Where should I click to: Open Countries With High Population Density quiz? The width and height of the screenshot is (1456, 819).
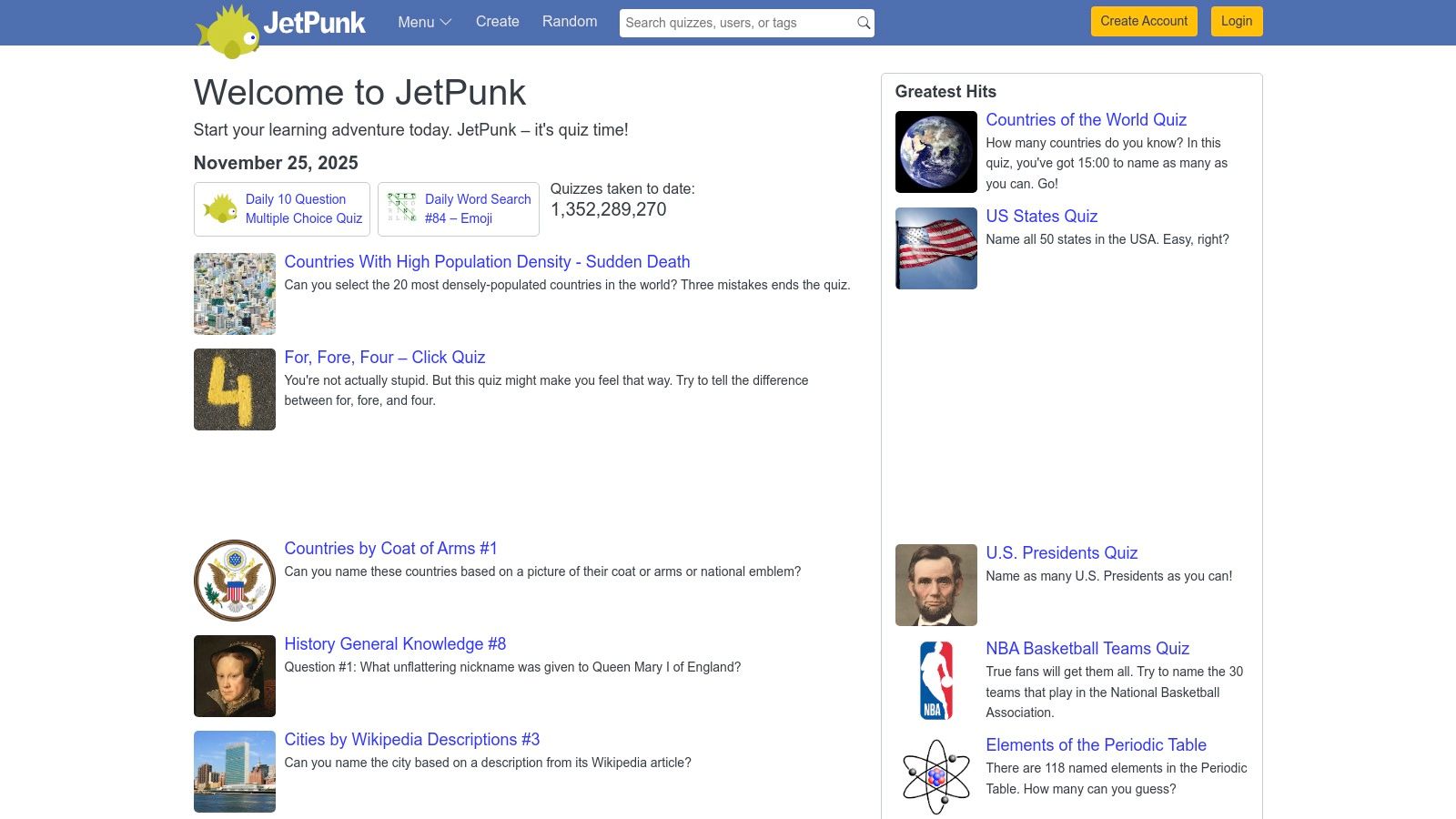pyautogui.click(x=487, y=262)
